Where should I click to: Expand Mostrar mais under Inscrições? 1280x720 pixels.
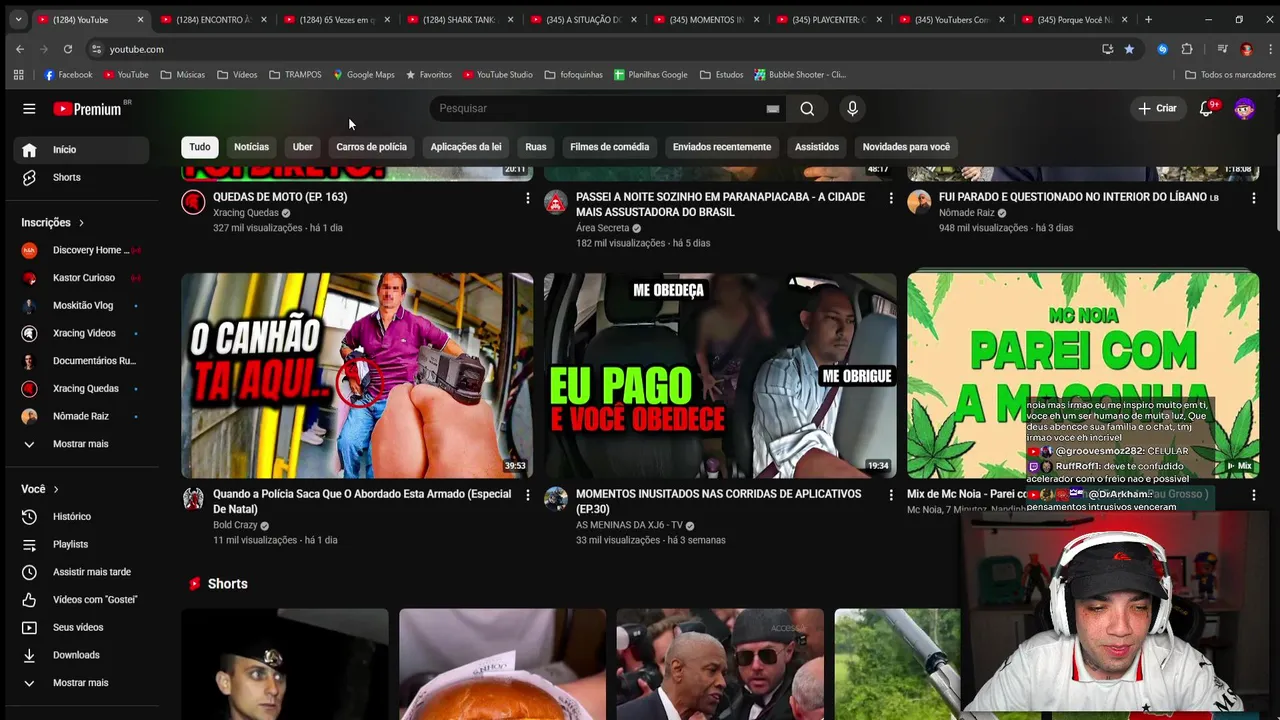point(81,444)
